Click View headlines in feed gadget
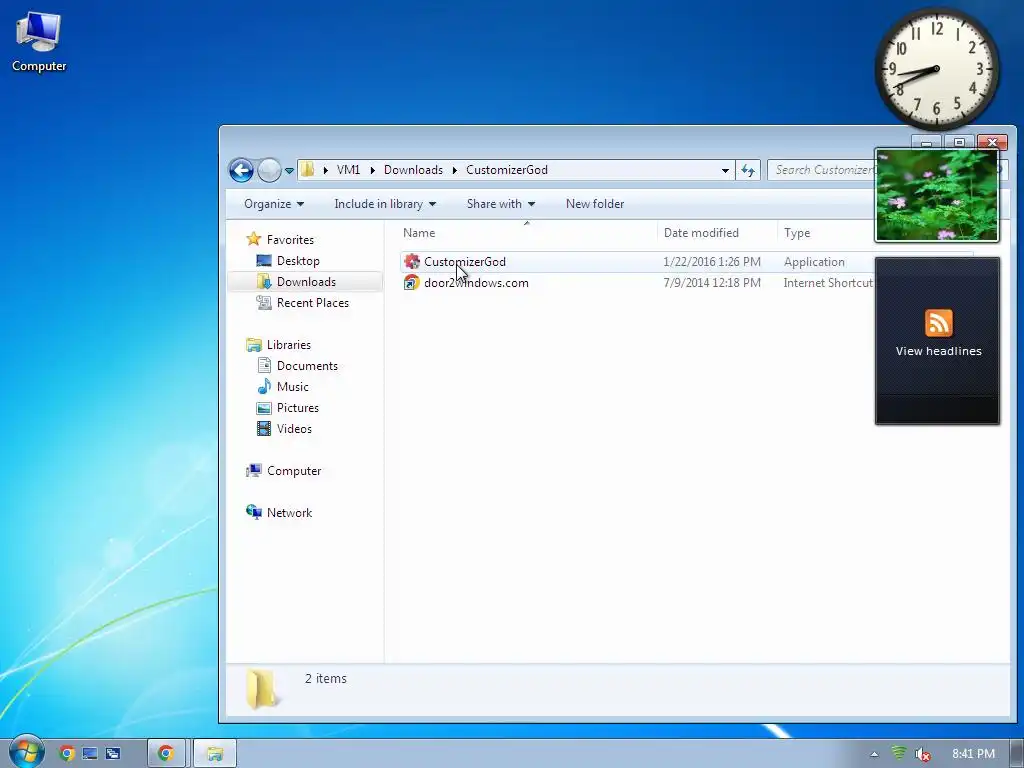This screenshot has height=768, width=1024. click(x=938, y=351)
